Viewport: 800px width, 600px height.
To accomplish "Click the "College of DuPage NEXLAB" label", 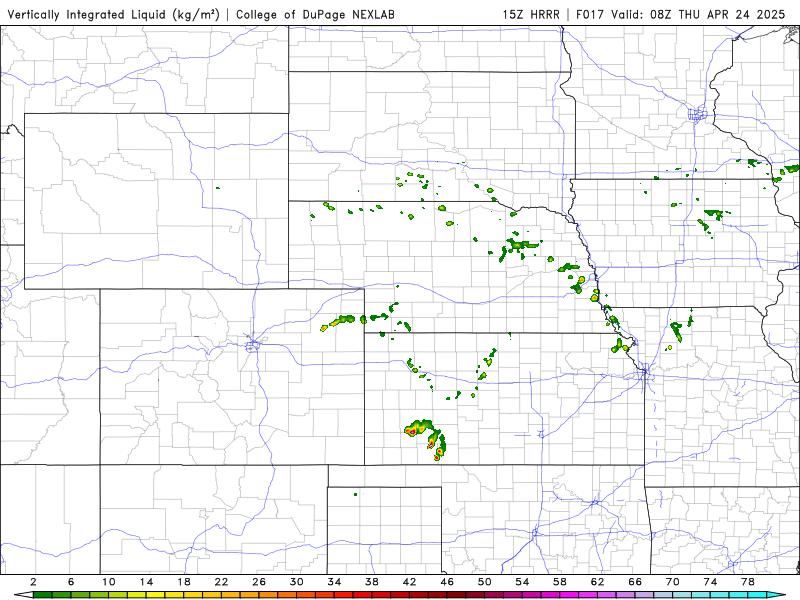I will point(315,14).
